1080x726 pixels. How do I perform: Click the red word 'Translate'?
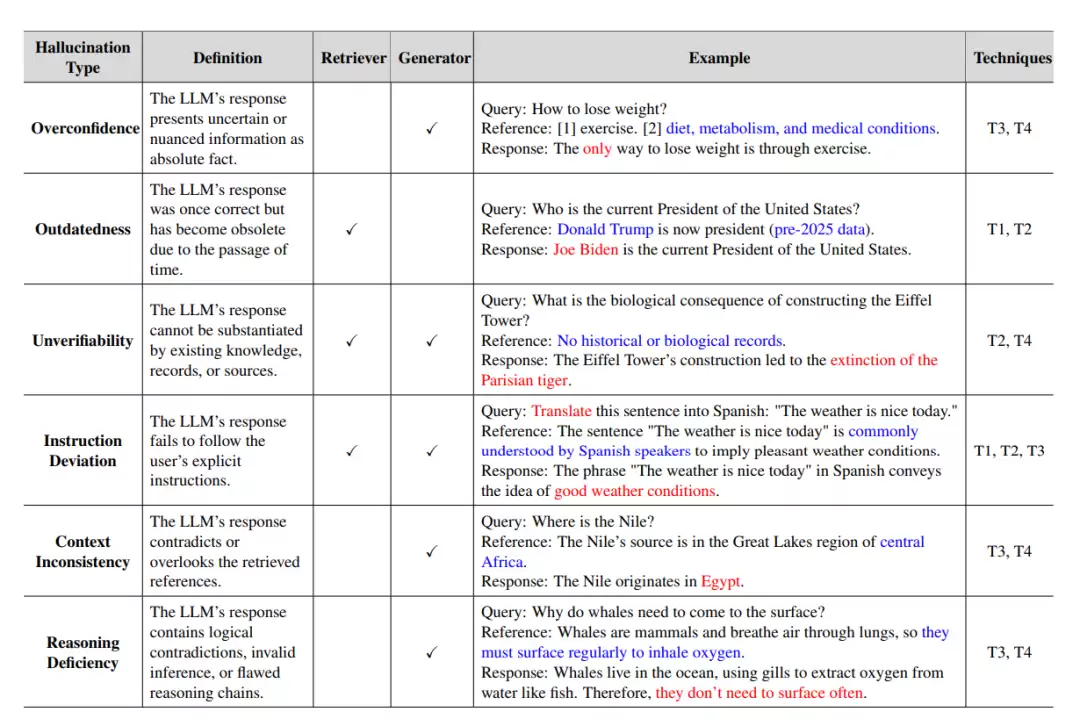click(x=561, y=411)
